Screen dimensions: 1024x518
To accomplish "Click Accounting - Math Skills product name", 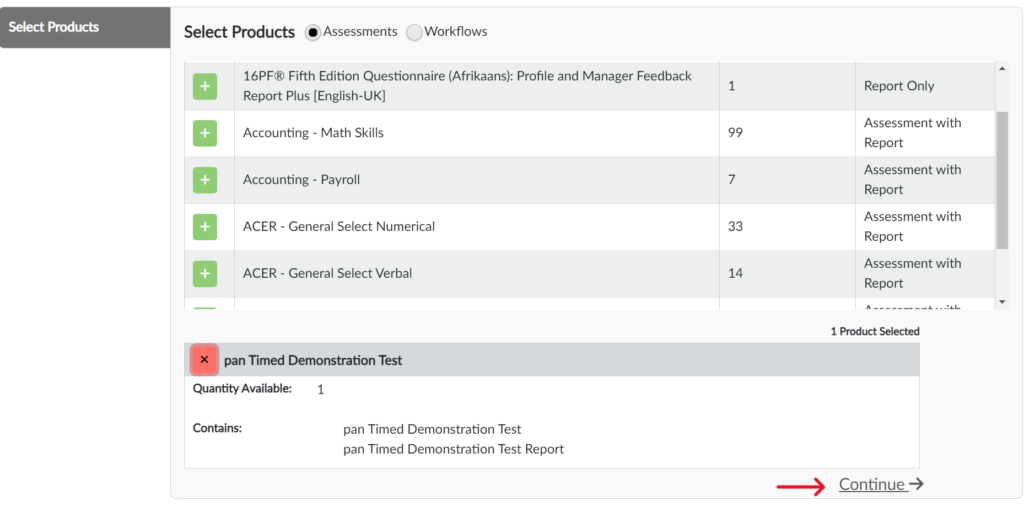I will point(313,133).
